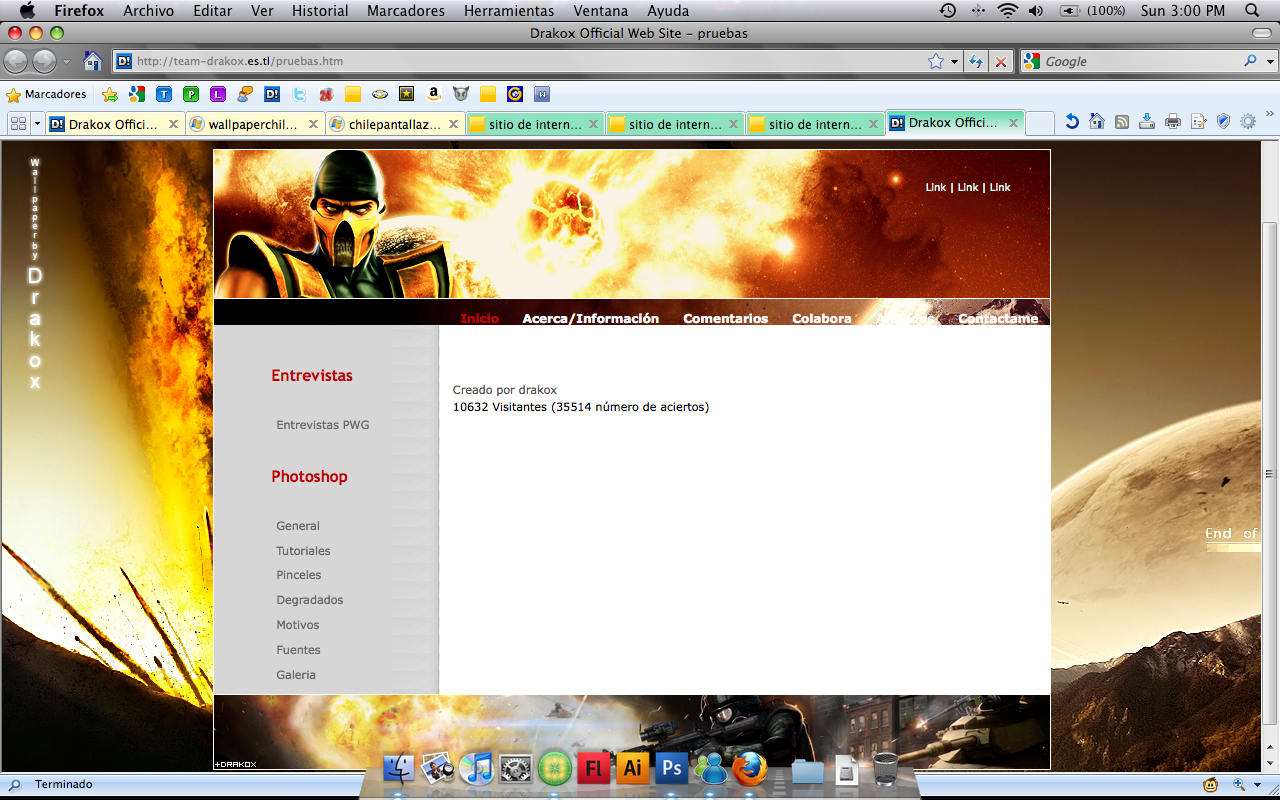
Task: Click the blue T bookmark icon
Action: coord(164,95)
